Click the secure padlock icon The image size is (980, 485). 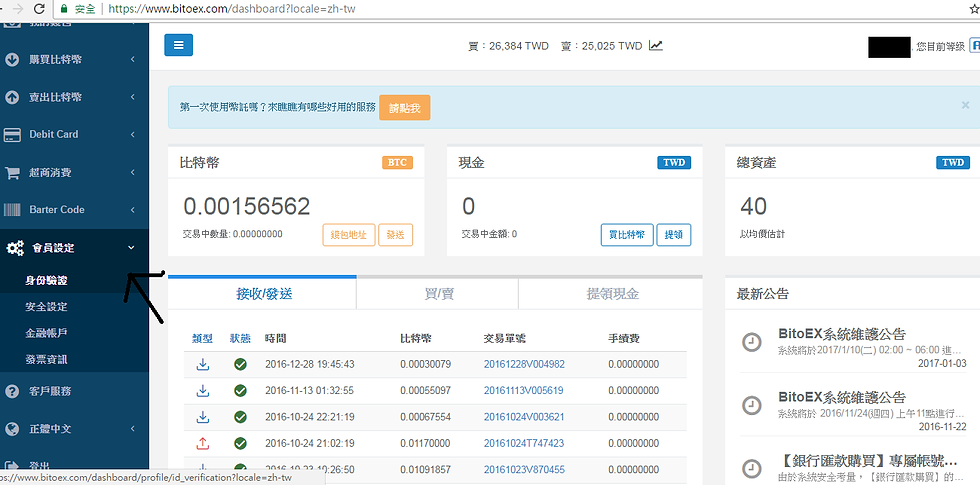64,9
